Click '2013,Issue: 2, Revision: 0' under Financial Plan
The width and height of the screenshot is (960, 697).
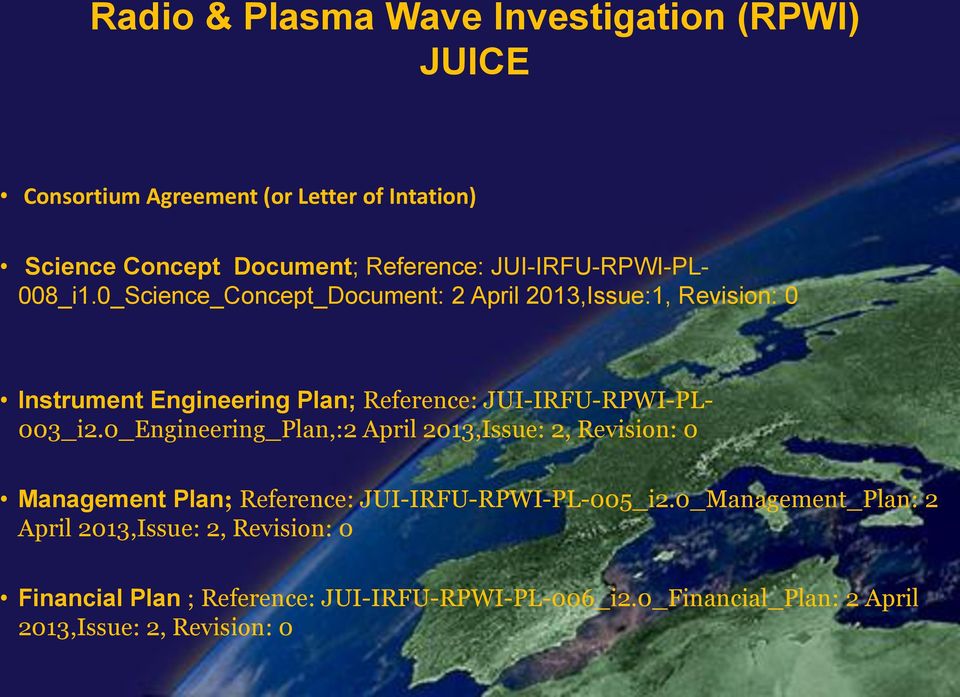pos(155,627)
